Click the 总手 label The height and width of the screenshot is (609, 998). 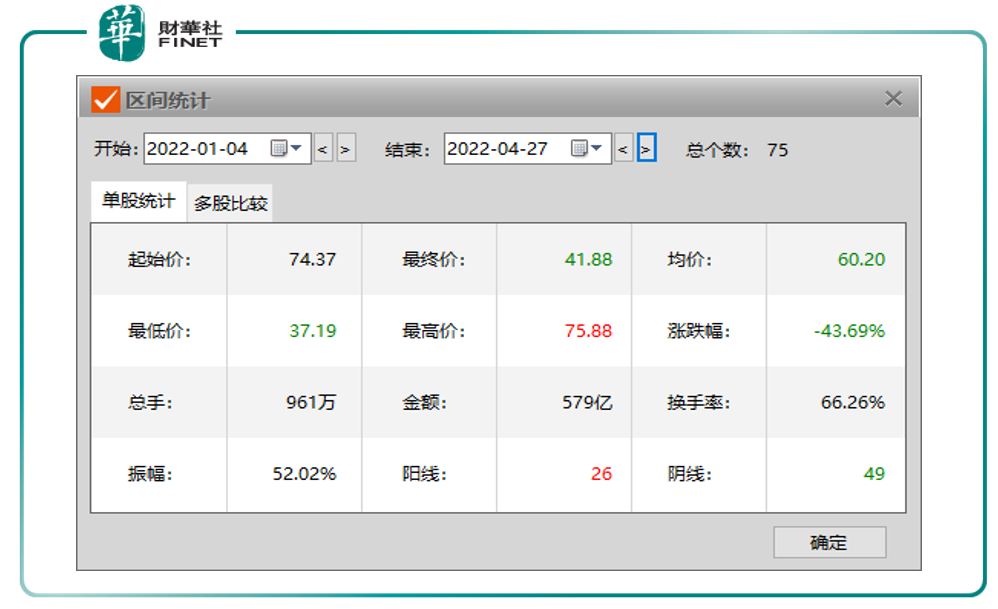[x=150, y=402]
